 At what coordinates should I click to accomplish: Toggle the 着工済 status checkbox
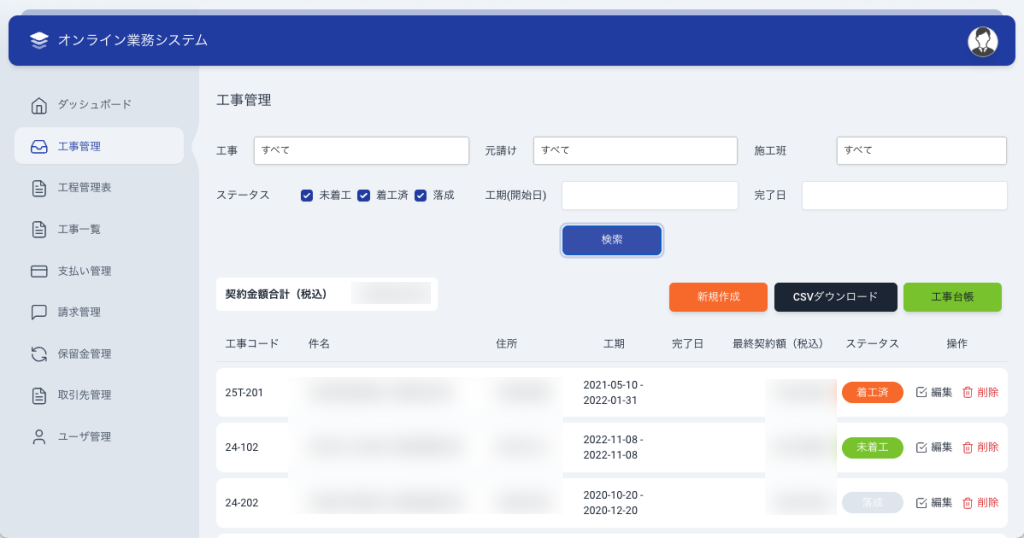tap(364, 195)
